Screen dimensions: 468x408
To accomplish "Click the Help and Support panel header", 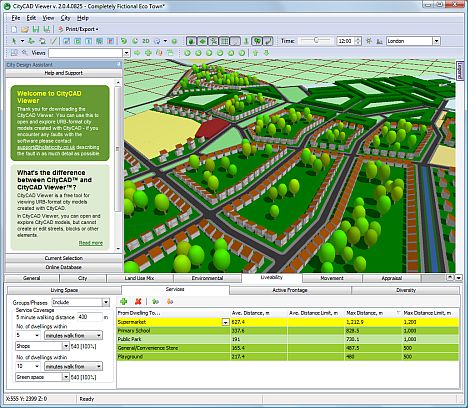I will click(64, 73).
